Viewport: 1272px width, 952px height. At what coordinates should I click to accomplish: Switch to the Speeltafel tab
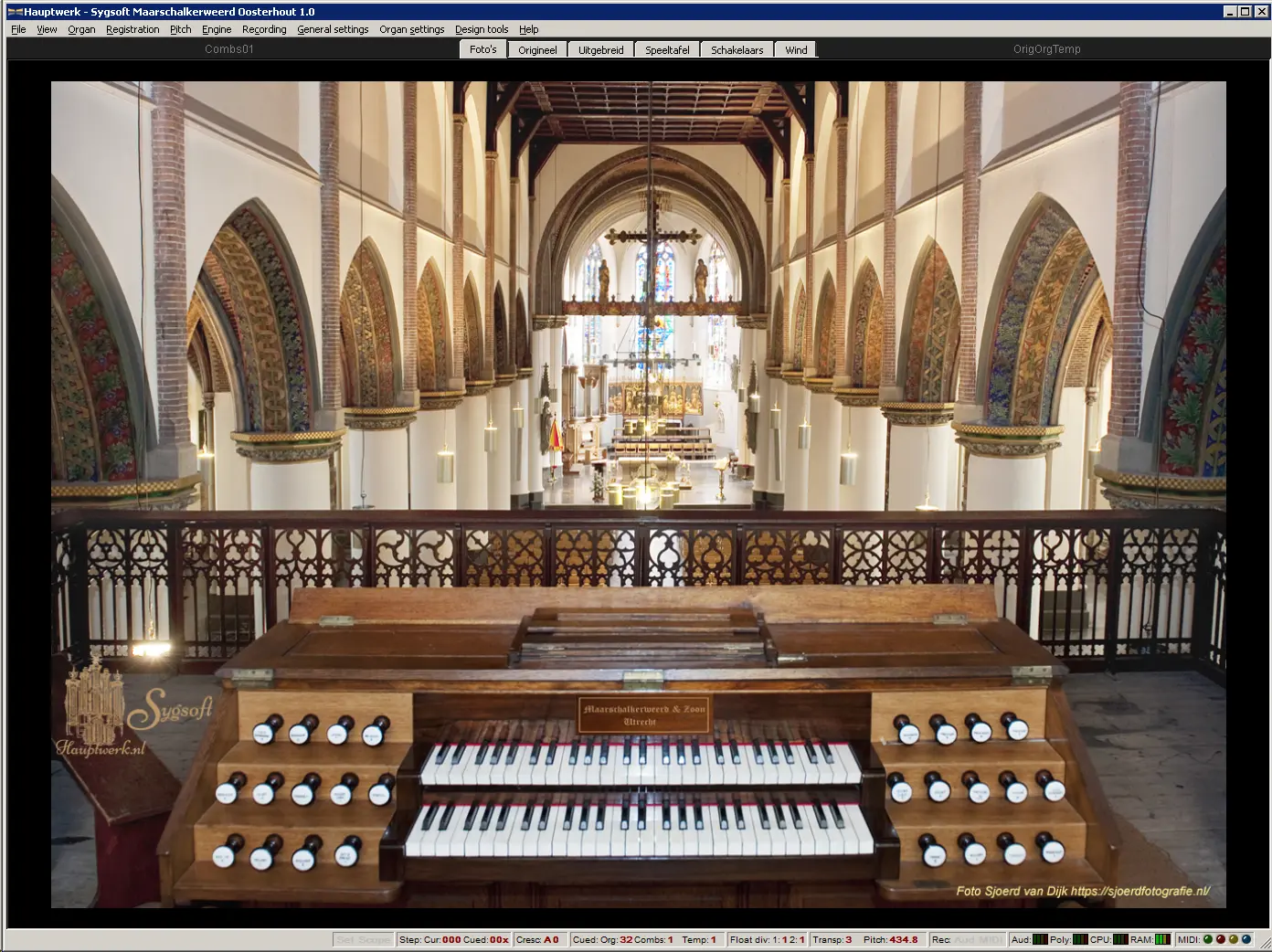(667, 50)
